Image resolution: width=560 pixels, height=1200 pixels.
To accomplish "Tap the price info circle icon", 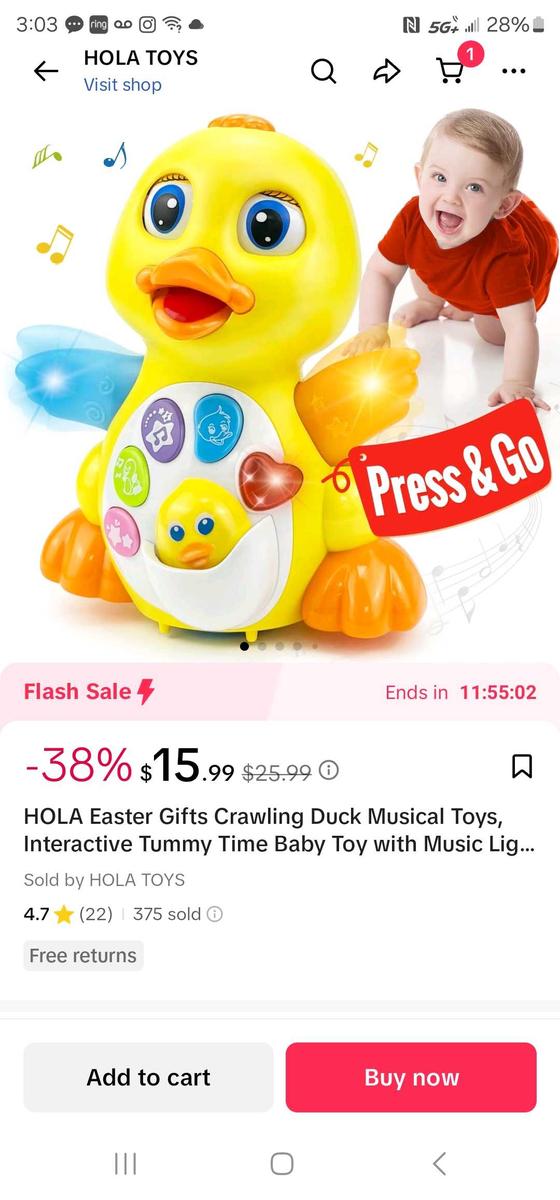I will point(328,771).
